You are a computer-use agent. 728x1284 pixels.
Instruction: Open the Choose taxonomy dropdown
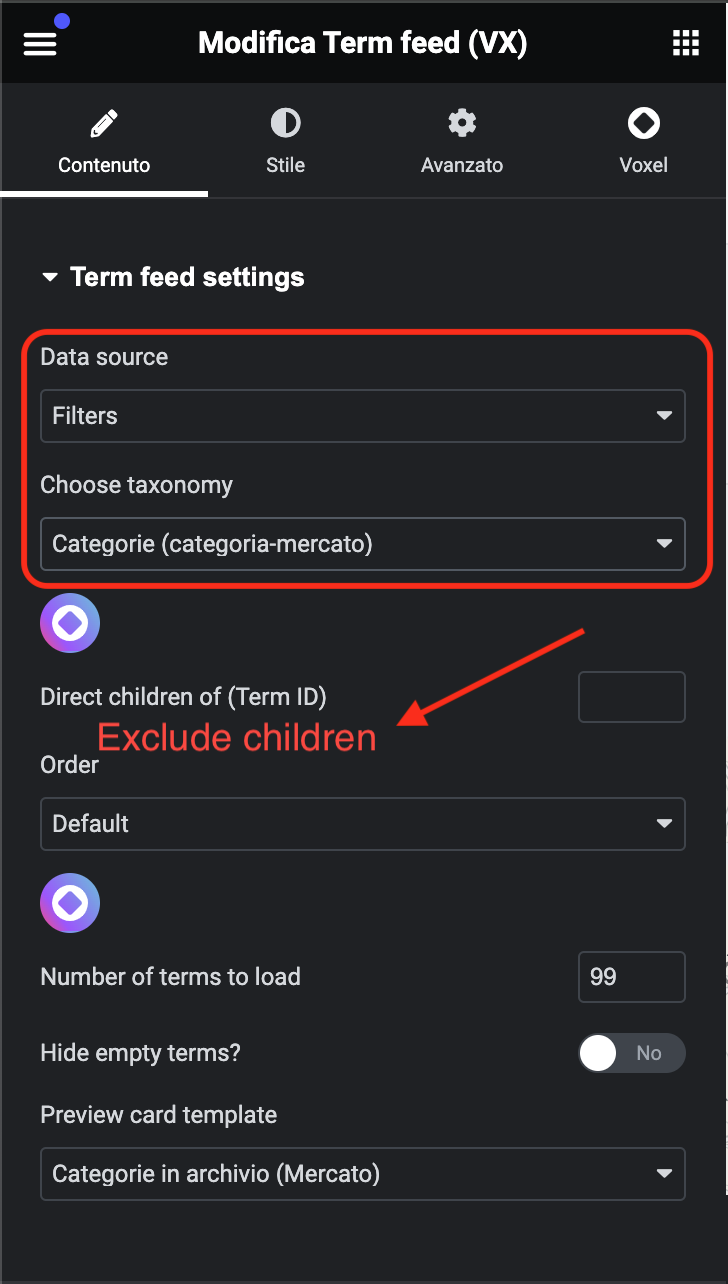(x=362, y=544)
